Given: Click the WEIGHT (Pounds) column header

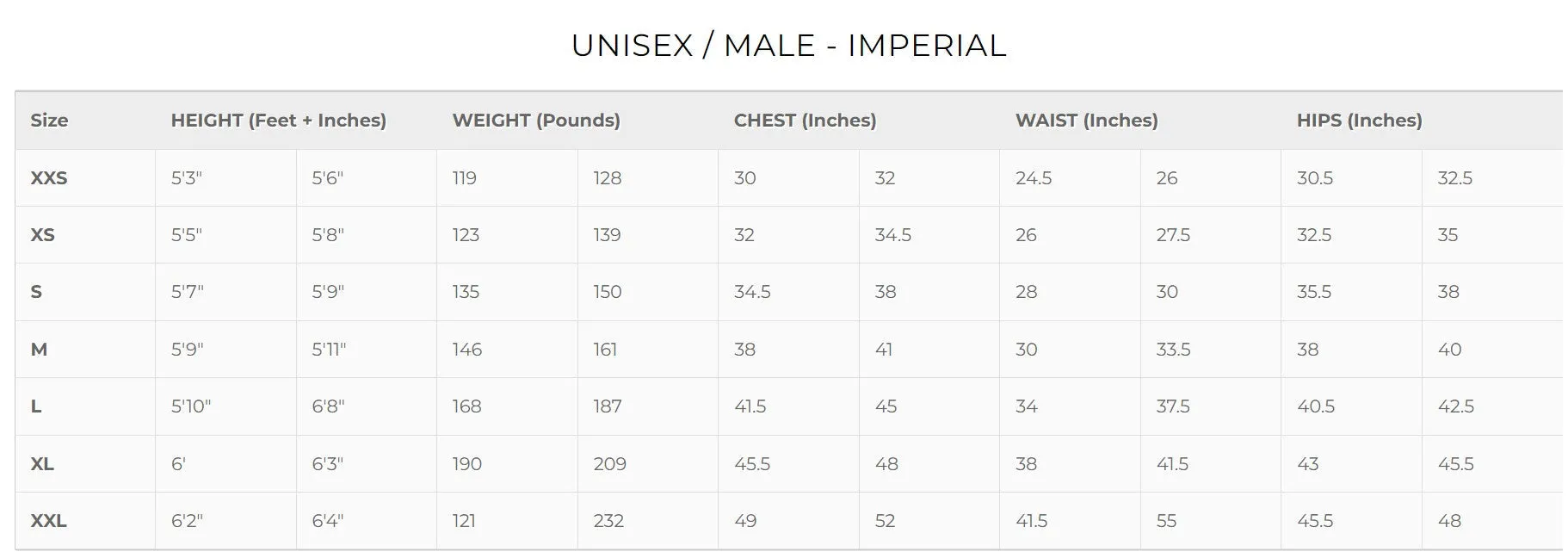Looking at the screenshot, I should (x=536, y=121).
